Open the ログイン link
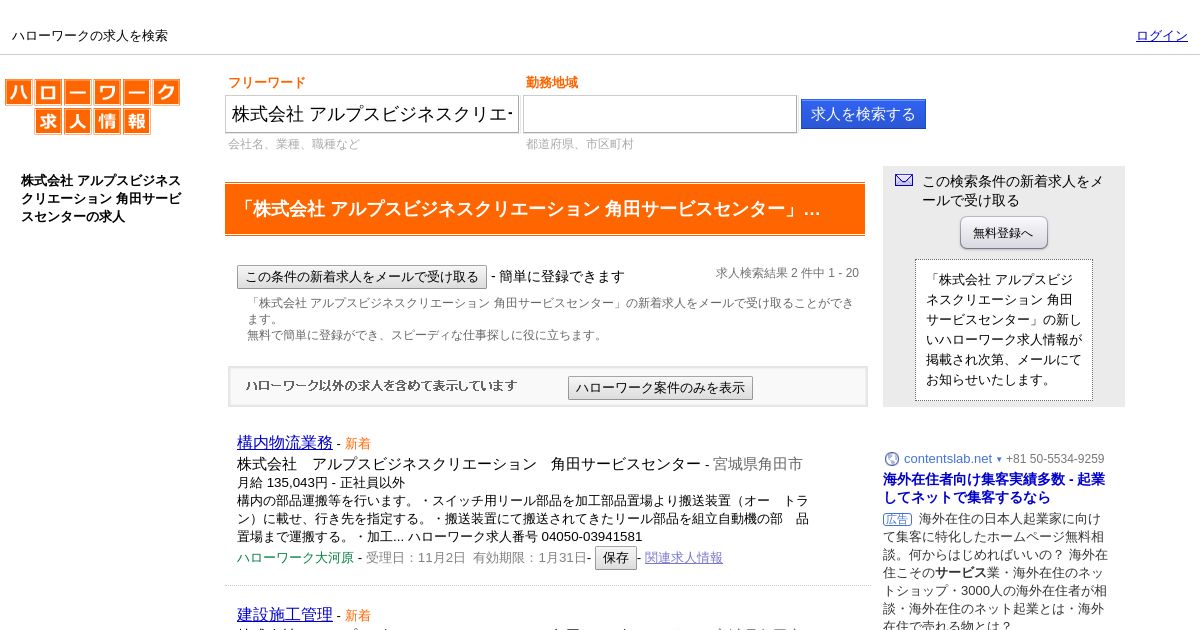1200x630 pixels. point(1162,36)
